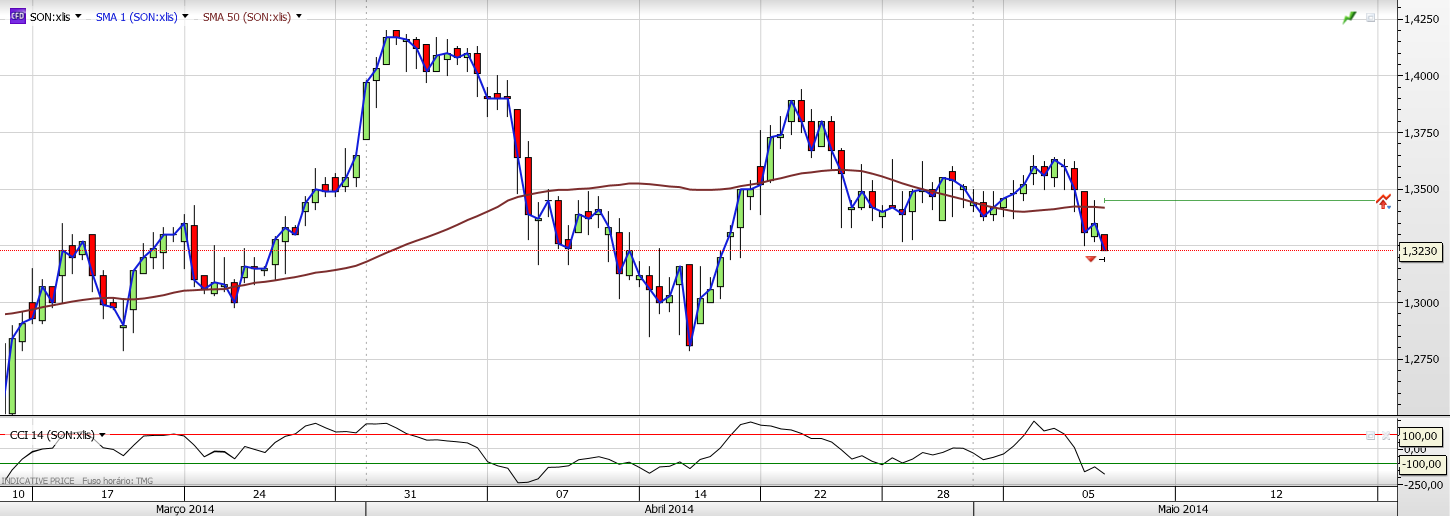Expand the SMA 1 (SON:xlis) indicator menu
This screenshot has height=516, width=1450.
point(185,17)
